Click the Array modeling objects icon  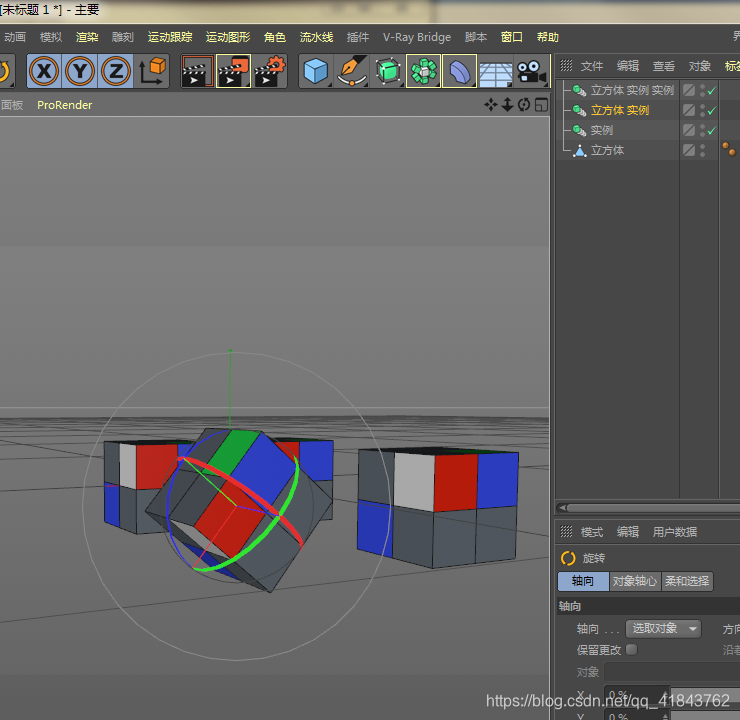click(x=424, y=71)
